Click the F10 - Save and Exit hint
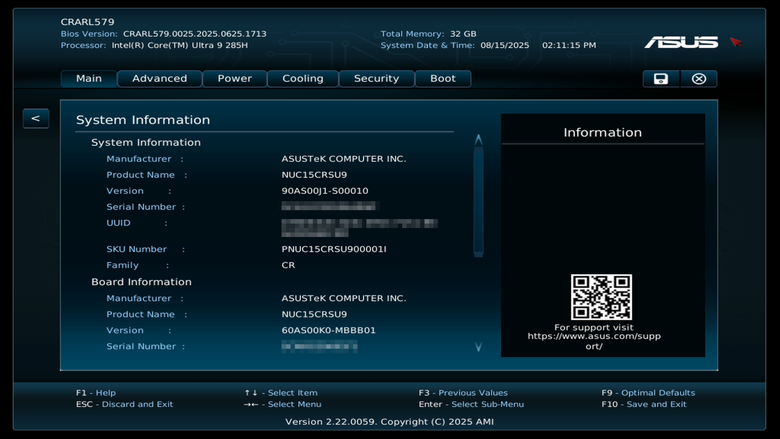This screenshot has width=780, height=439. tap(644, 404)
